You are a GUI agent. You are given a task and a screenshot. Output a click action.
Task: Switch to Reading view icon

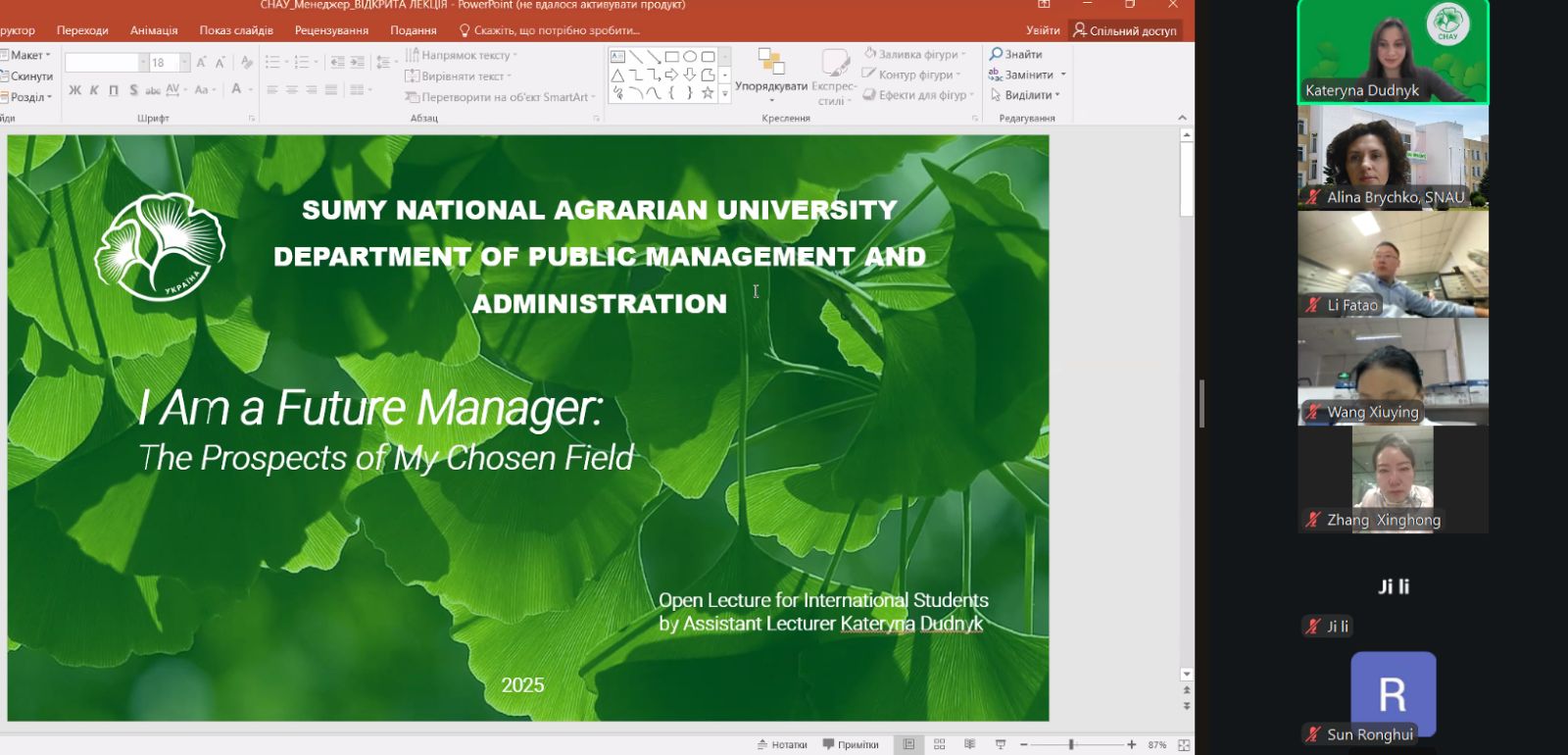click(969, 744)
